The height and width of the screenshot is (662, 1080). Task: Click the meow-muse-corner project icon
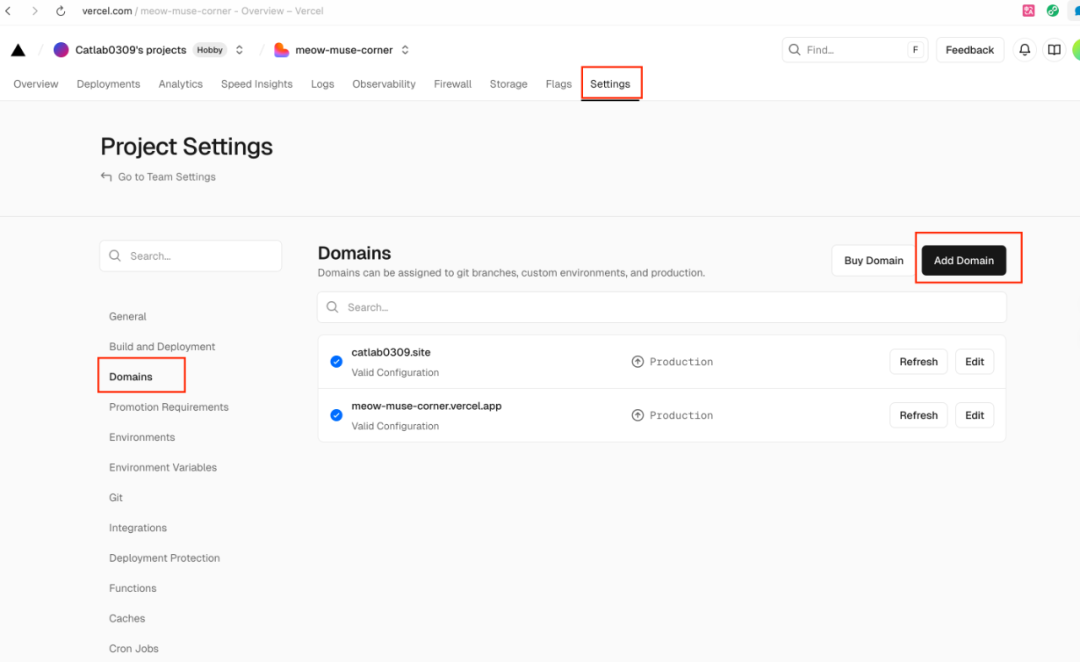point(281,50)
